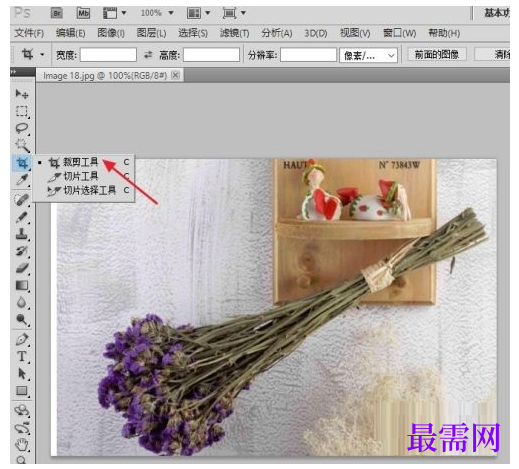
Task: Select the Hand tool
Action: 22,444
